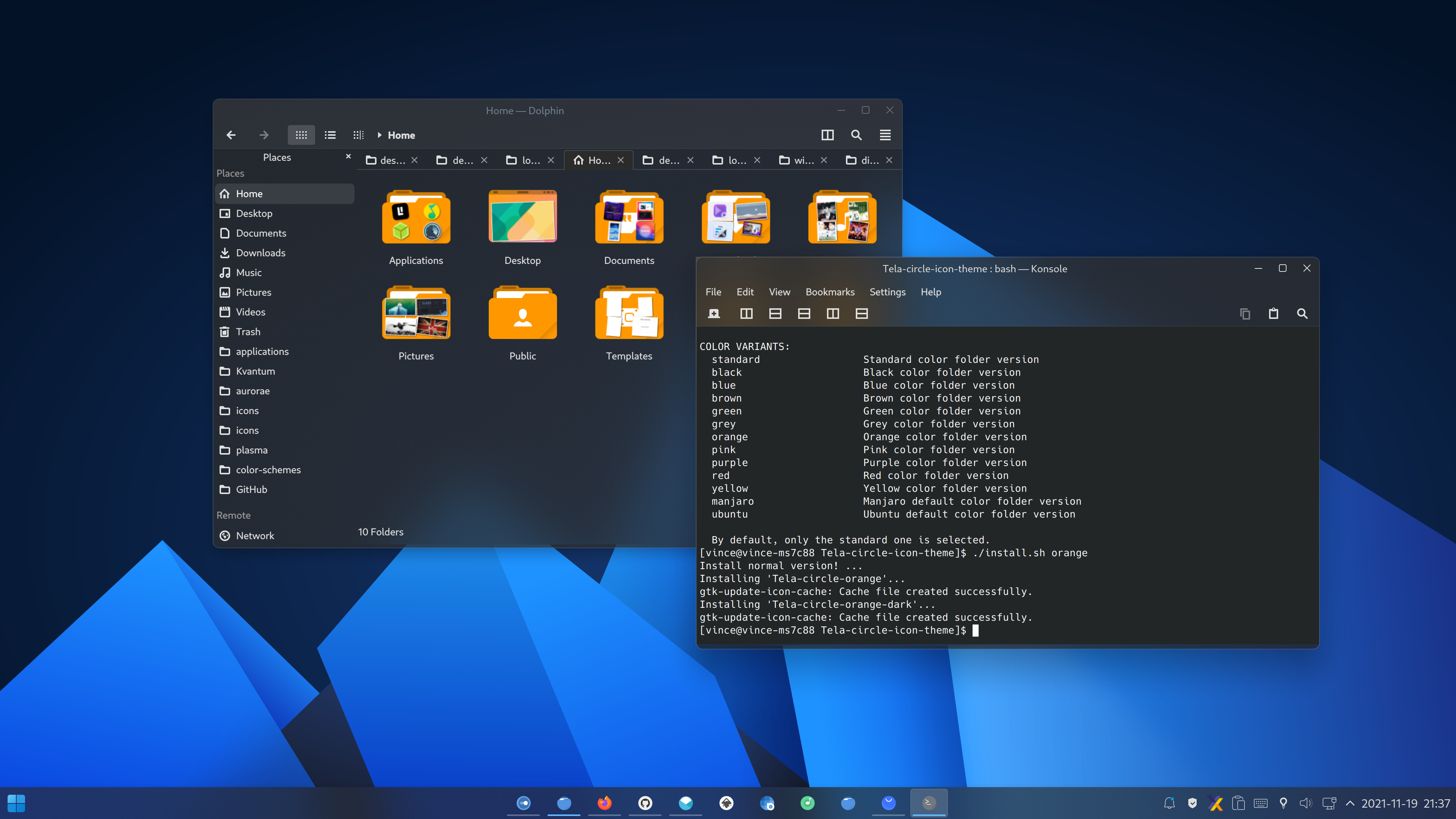The height and width of the screenshot is (819, 1456).
Task: Split the Konsole view left/right
Action: point(746,313)
